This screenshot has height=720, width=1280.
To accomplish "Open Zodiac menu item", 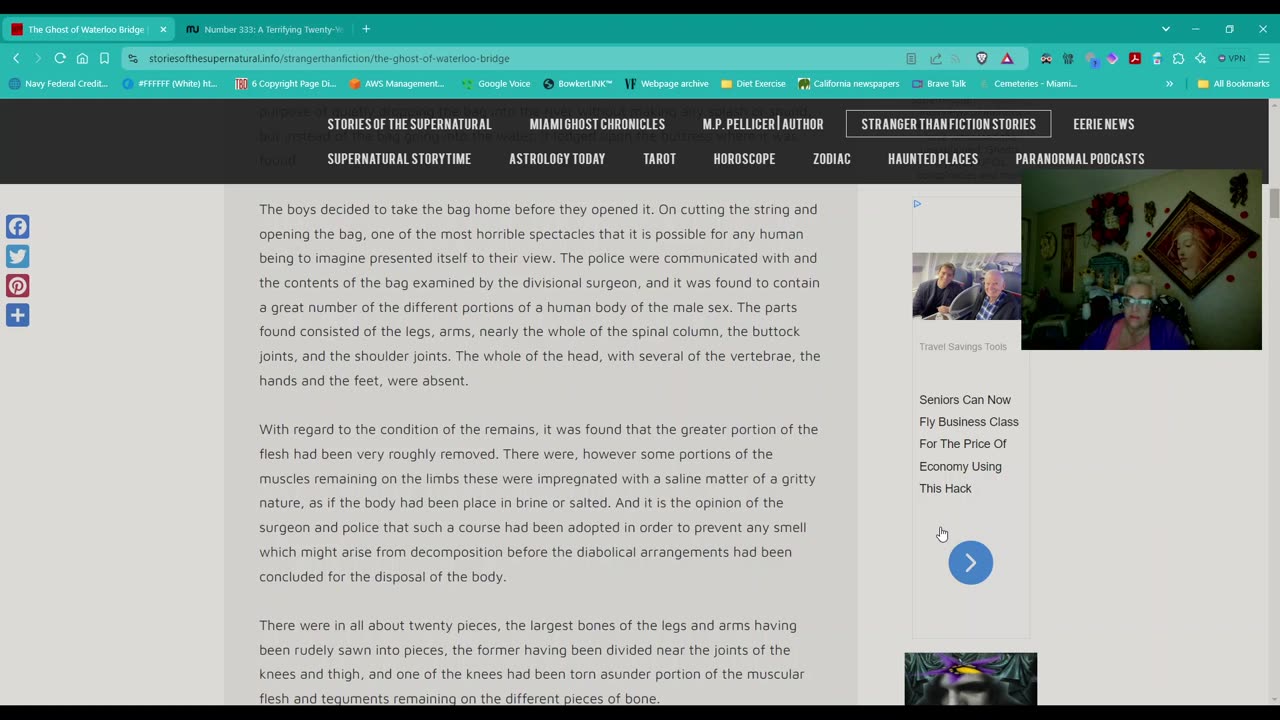I will [x=832, y=159].
